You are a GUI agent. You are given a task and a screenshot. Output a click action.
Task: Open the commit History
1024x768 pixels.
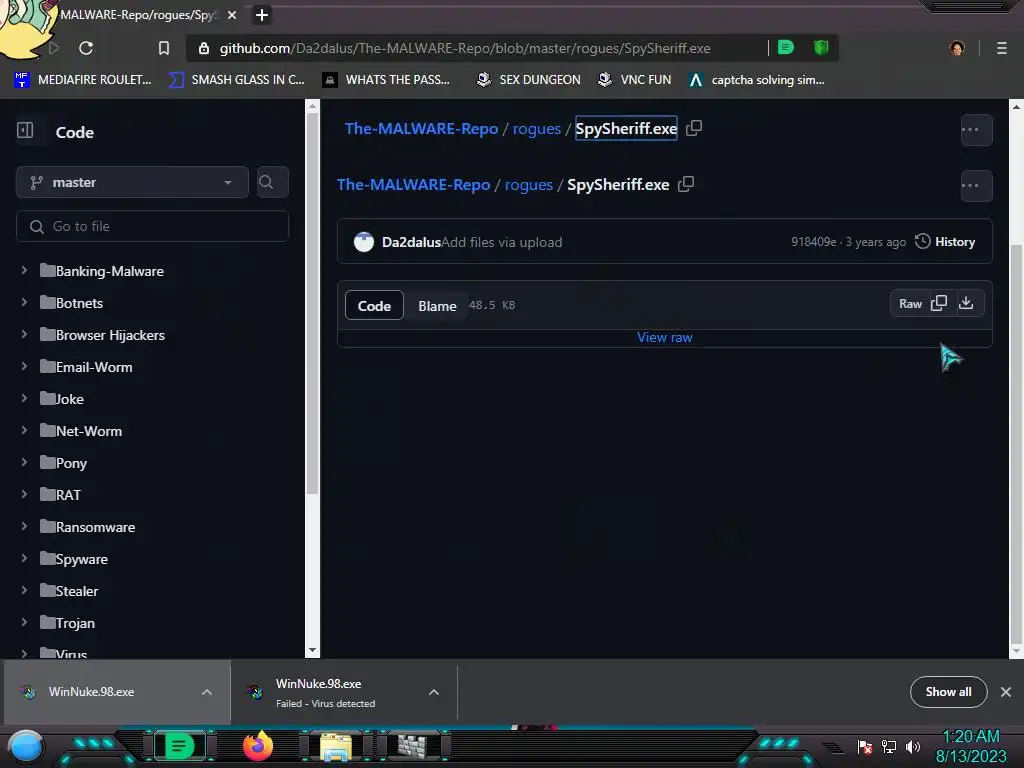[x=945, y=242]
